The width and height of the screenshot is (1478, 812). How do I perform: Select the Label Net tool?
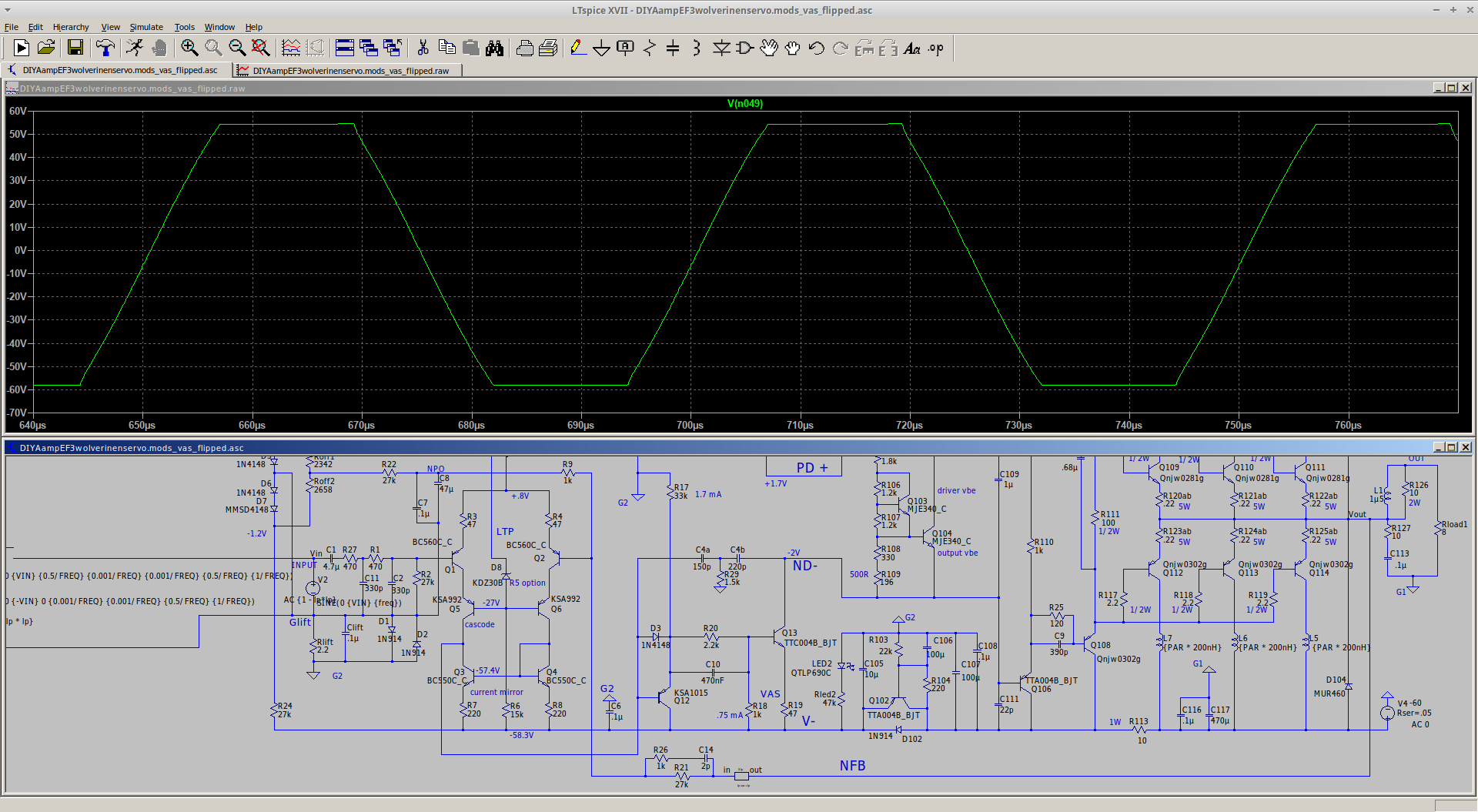pos(625,48)
